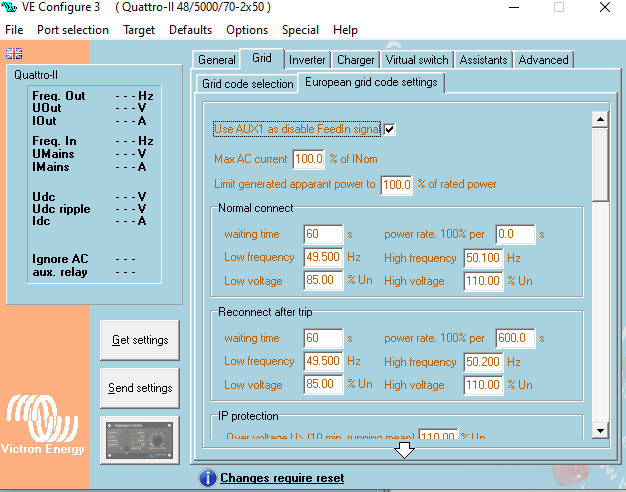The height and width of the screenshot is (492, 626).
Task: Click the Over voltage U> input field
Action: point(438,435)
